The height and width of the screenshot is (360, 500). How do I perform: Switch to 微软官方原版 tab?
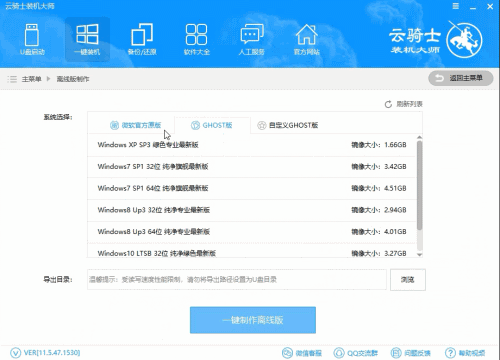[x=135, y=125]
